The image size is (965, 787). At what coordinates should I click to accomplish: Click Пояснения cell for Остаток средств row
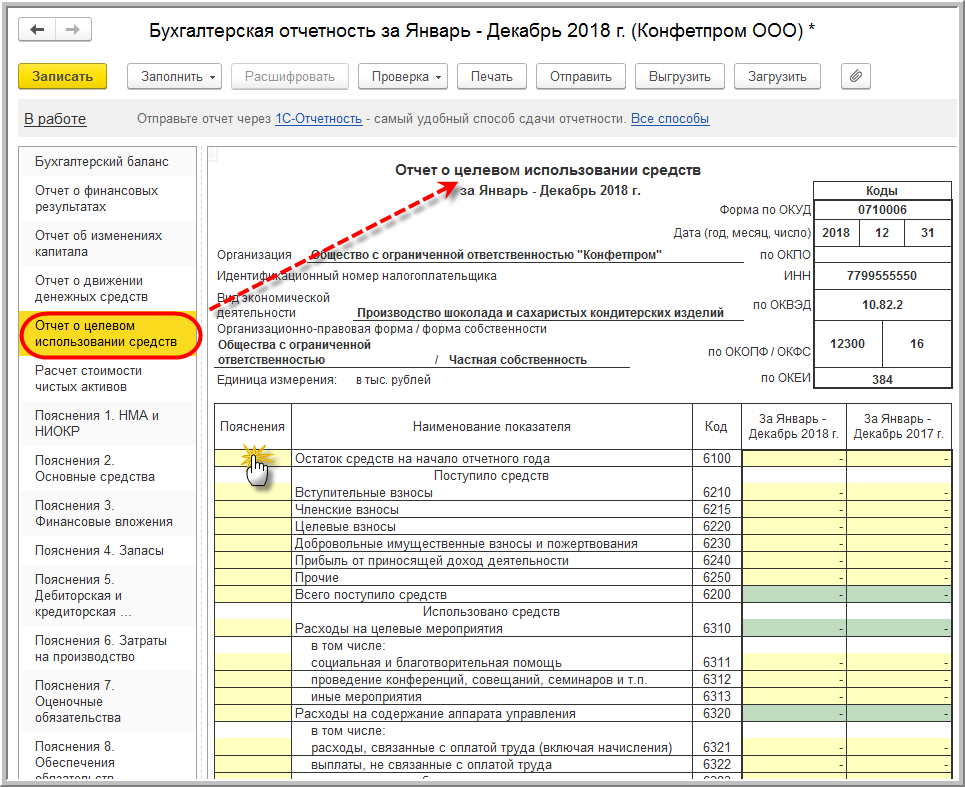[x=253, y=458]
